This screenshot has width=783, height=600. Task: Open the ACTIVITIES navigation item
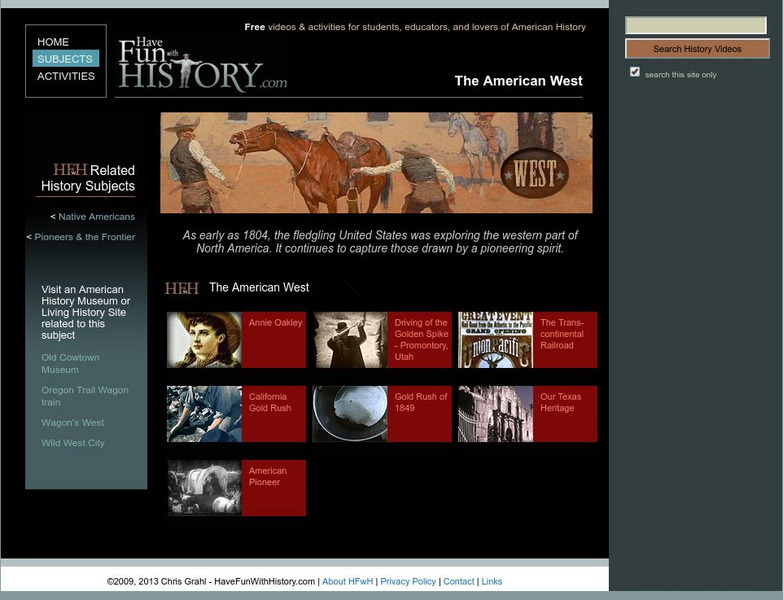click(x=66, y=76)
